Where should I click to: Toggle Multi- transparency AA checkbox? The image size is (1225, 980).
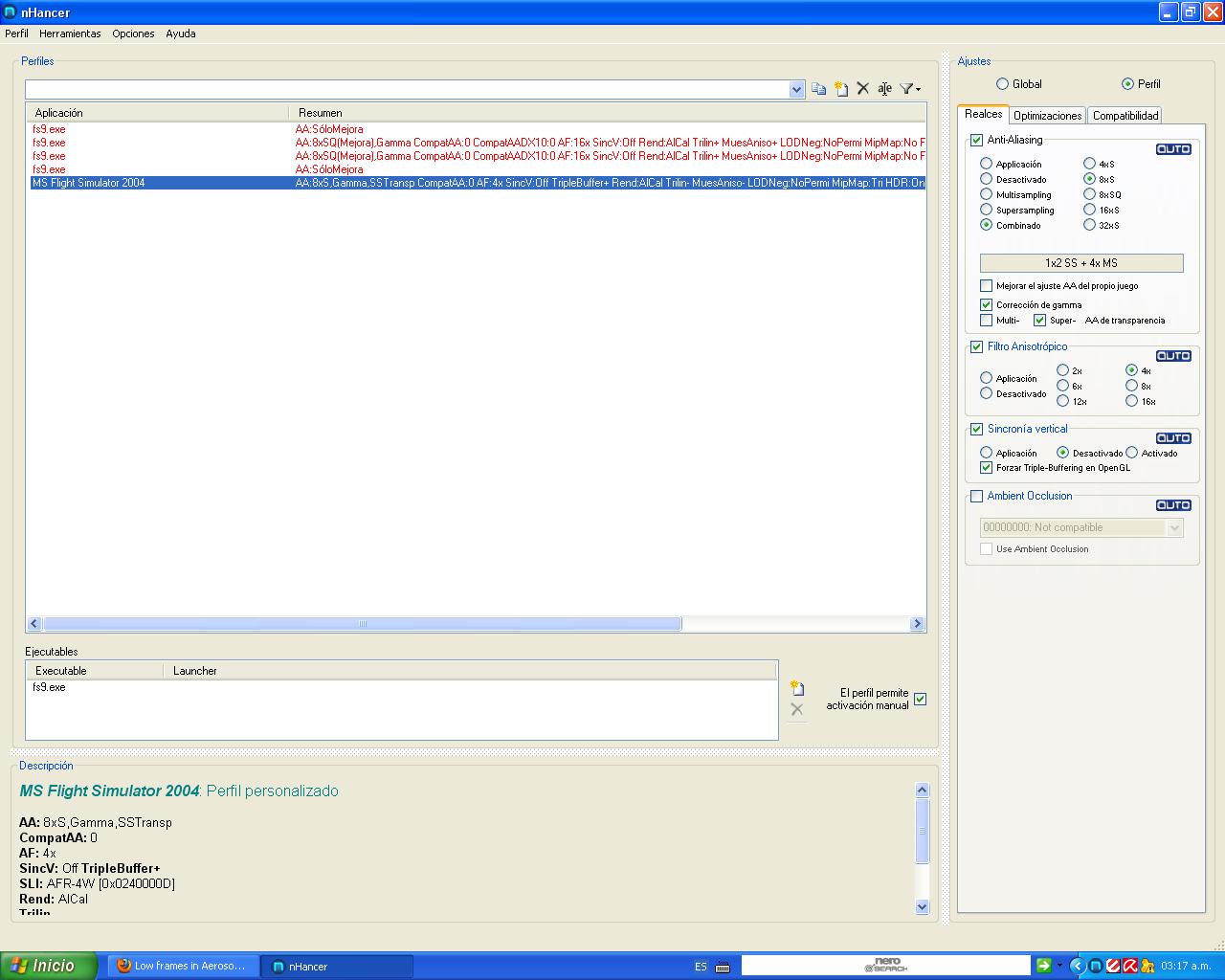986,320
